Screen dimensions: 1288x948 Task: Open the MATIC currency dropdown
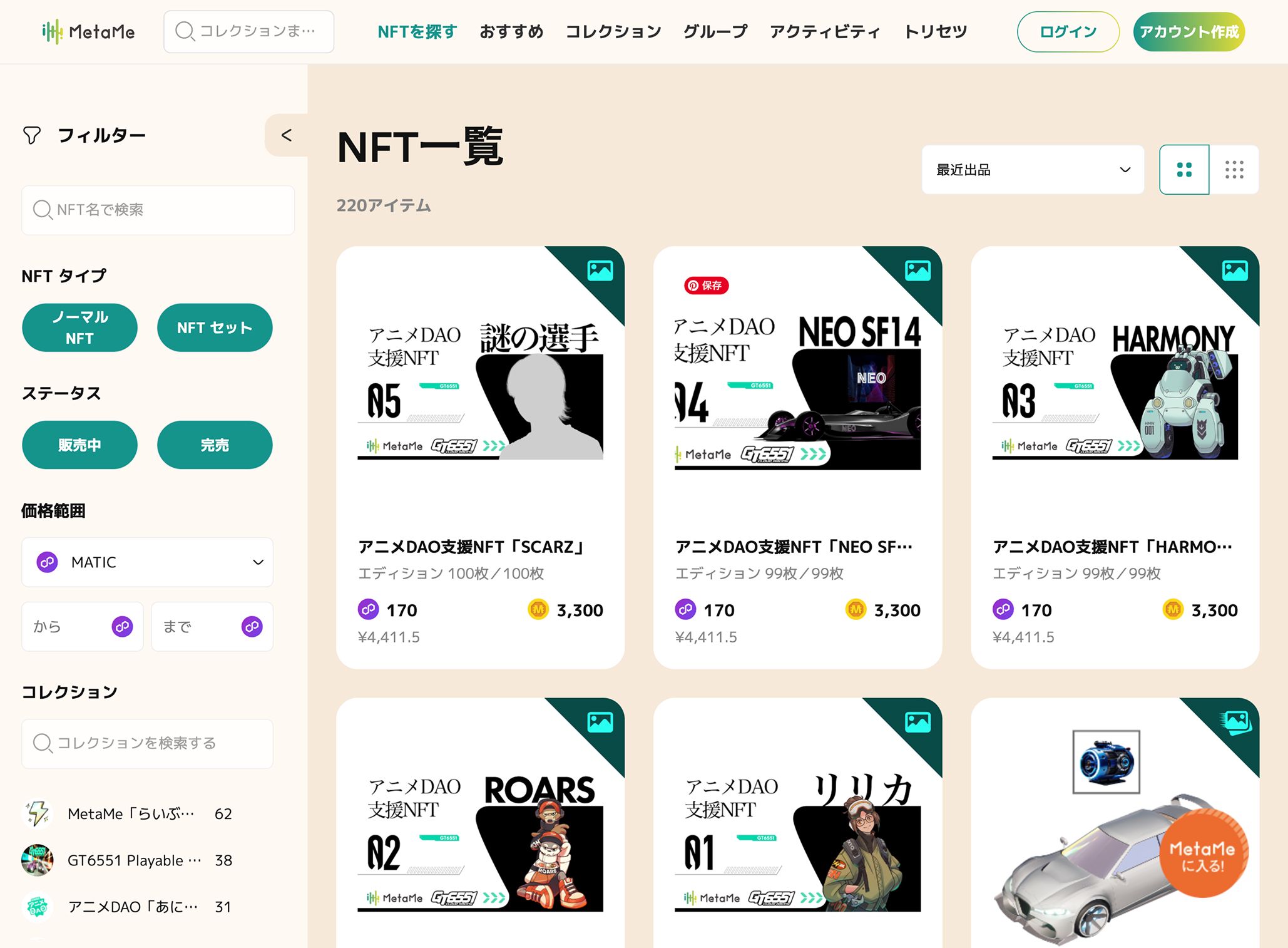[148, 562]
